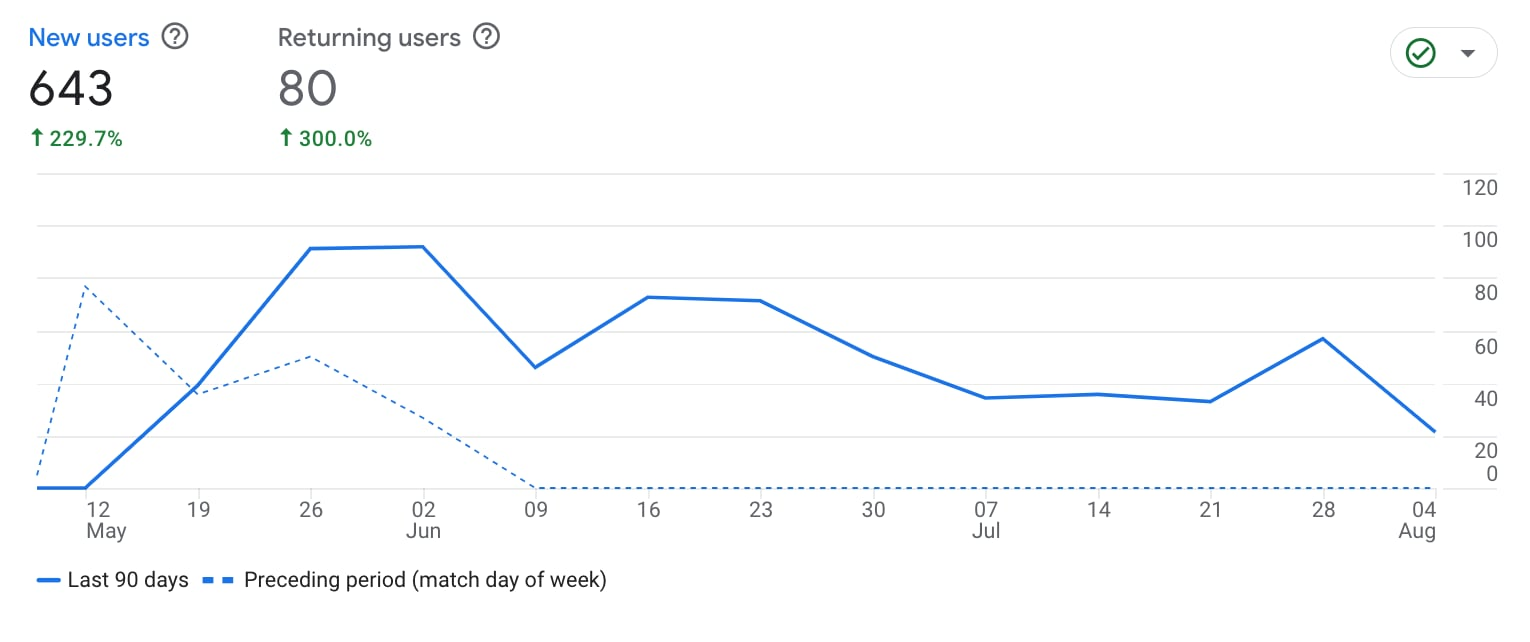This screenshot has width=1530, height=642.
Task: Click the 300.0% increase indicator
Action: pos(325,139)
